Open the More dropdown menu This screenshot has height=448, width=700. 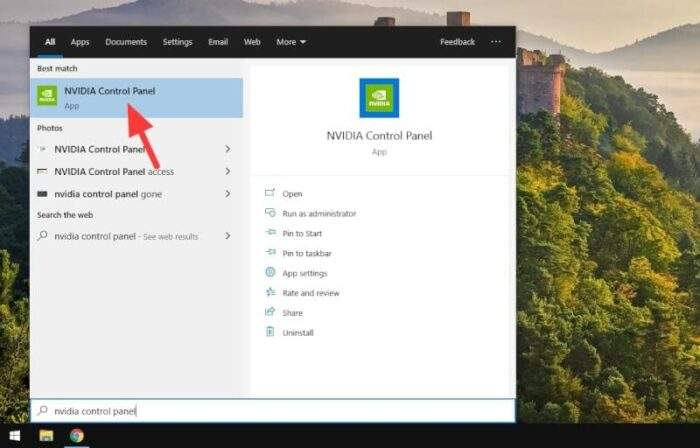tap(291, 42)
